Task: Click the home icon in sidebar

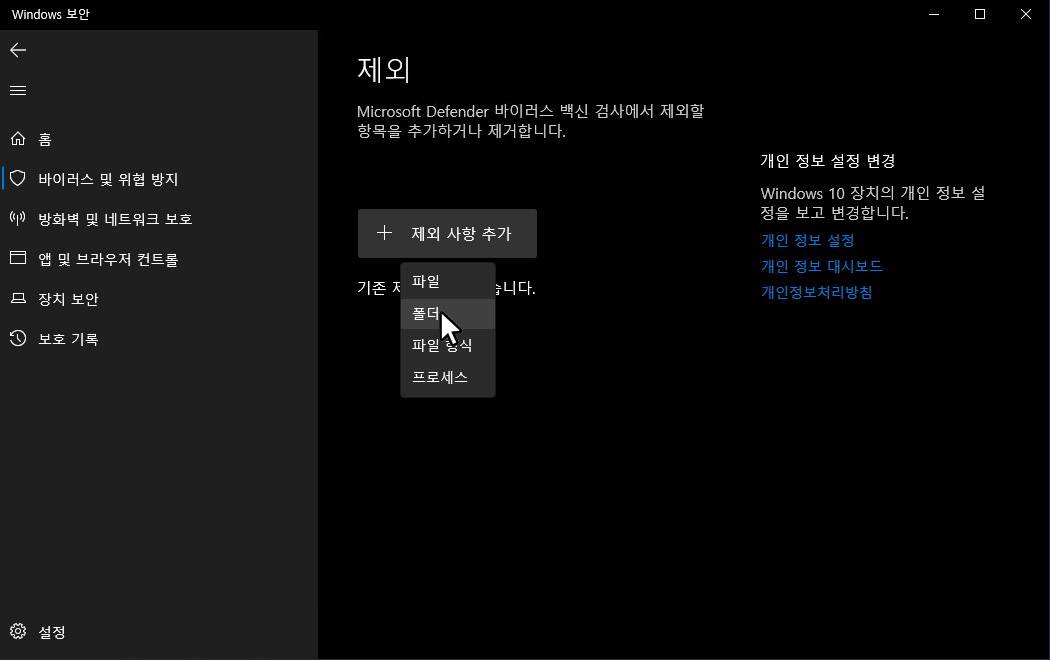Action: pyautogui.click(x=18, y=139)
